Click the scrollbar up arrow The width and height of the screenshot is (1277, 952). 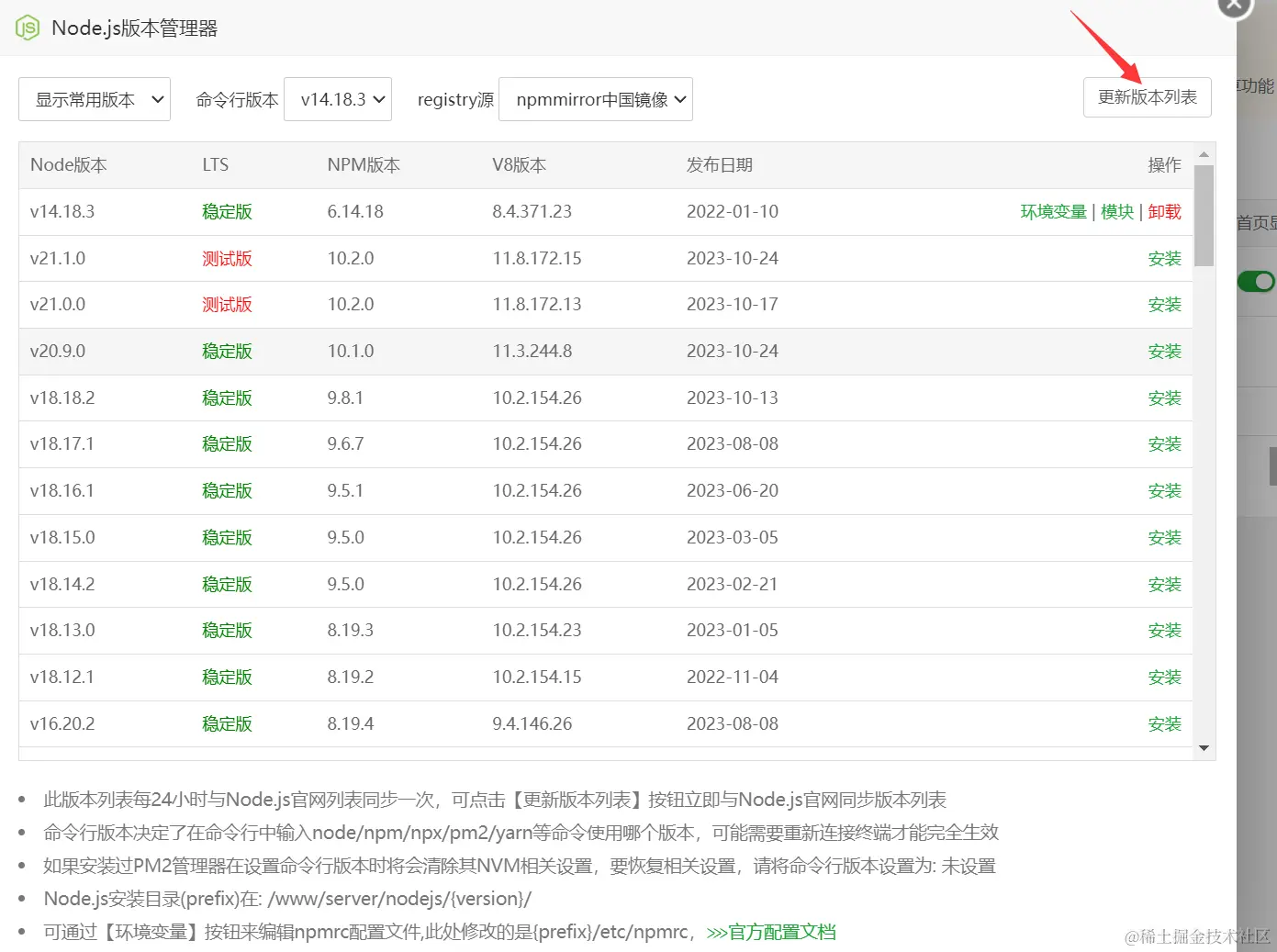coord(1204,152)
